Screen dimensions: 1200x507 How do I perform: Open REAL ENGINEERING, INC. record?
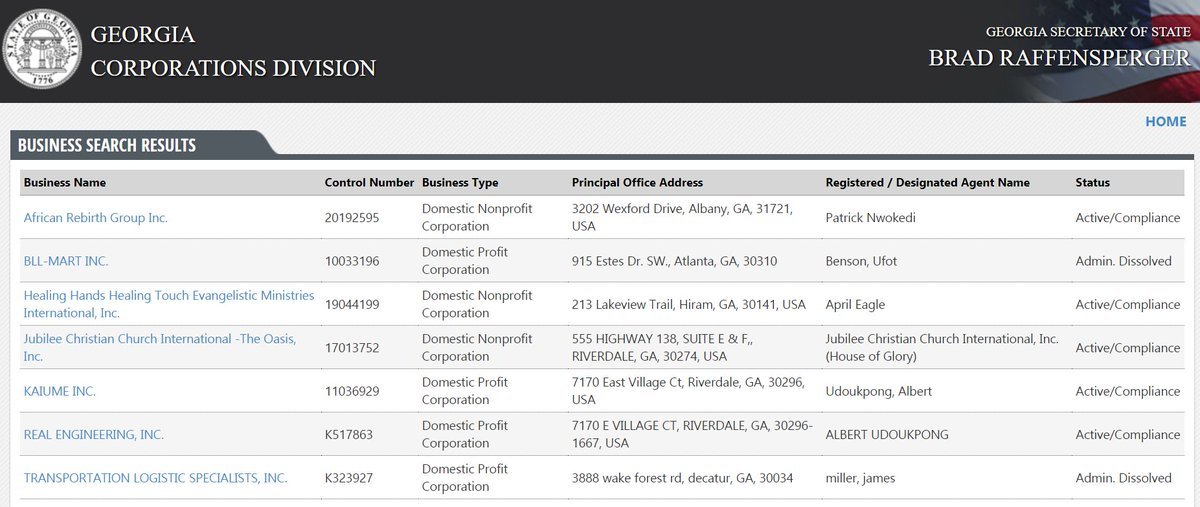[x=94, y=435]
